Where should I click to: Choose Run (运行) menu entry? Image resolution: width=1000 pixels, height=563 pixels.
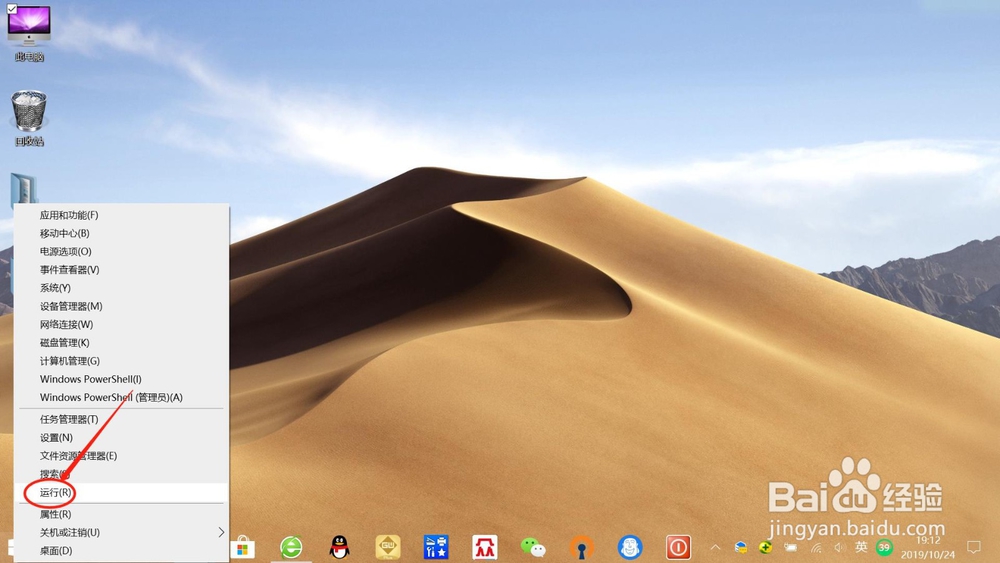121,492
